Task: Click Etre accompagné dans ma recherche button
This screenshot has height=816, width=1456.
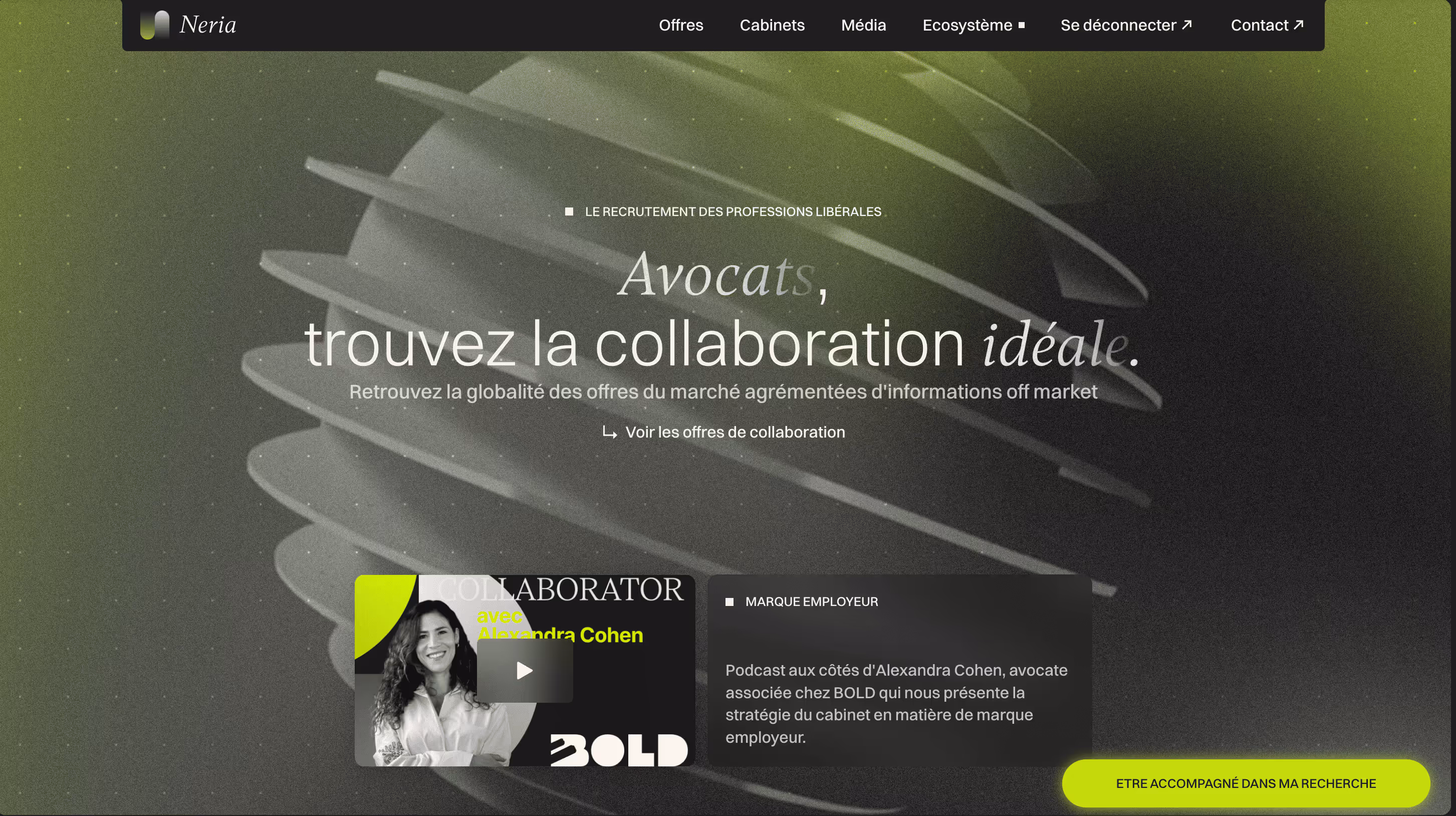Action: point(1246,783)
